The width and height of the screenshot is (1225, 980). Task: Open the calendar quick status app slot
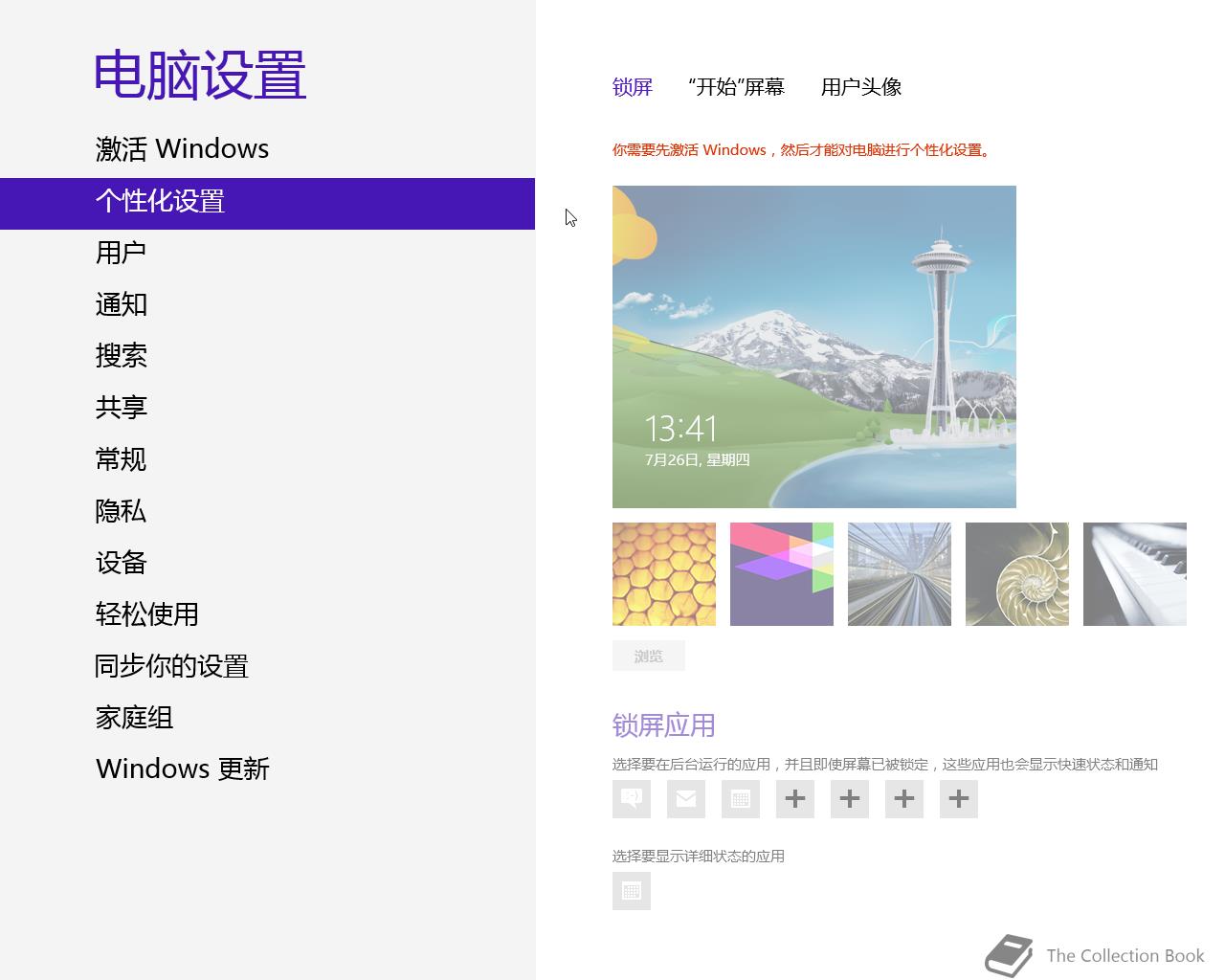click(x=741, y=799)
